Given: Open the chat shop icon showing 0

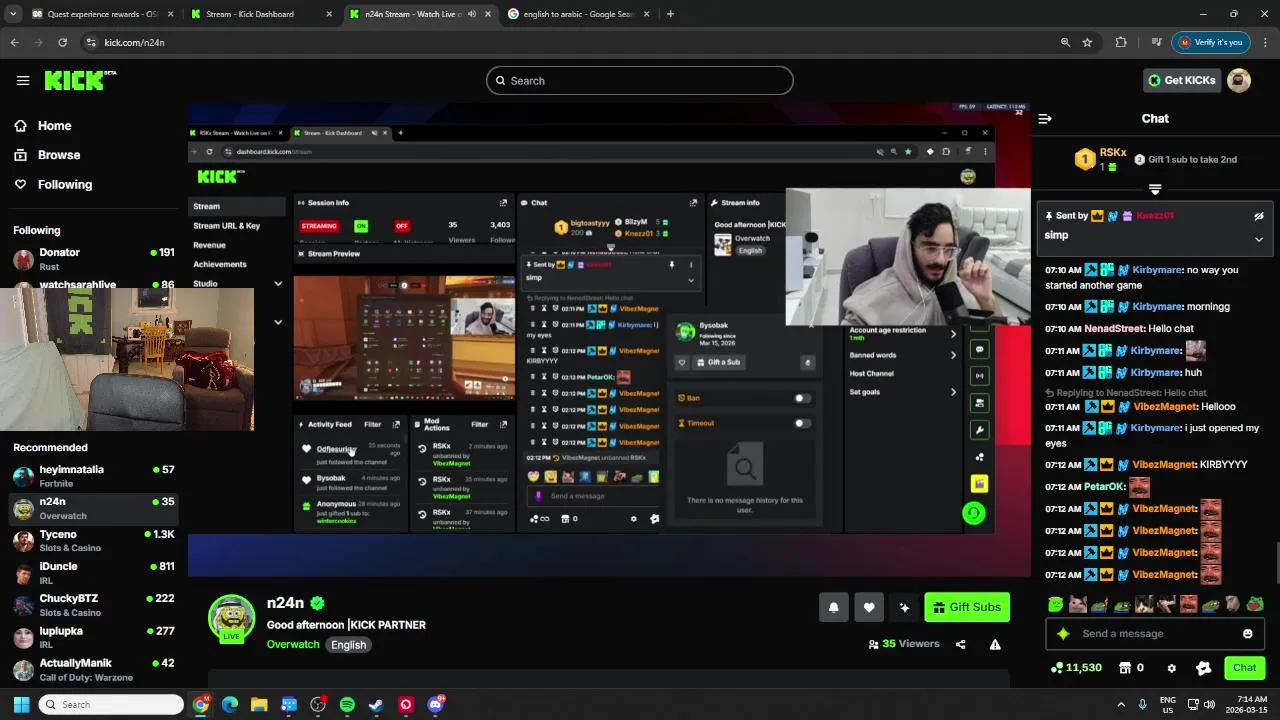Looking at the screenshot, I should pyautogui.click(x=1131, y=668).
